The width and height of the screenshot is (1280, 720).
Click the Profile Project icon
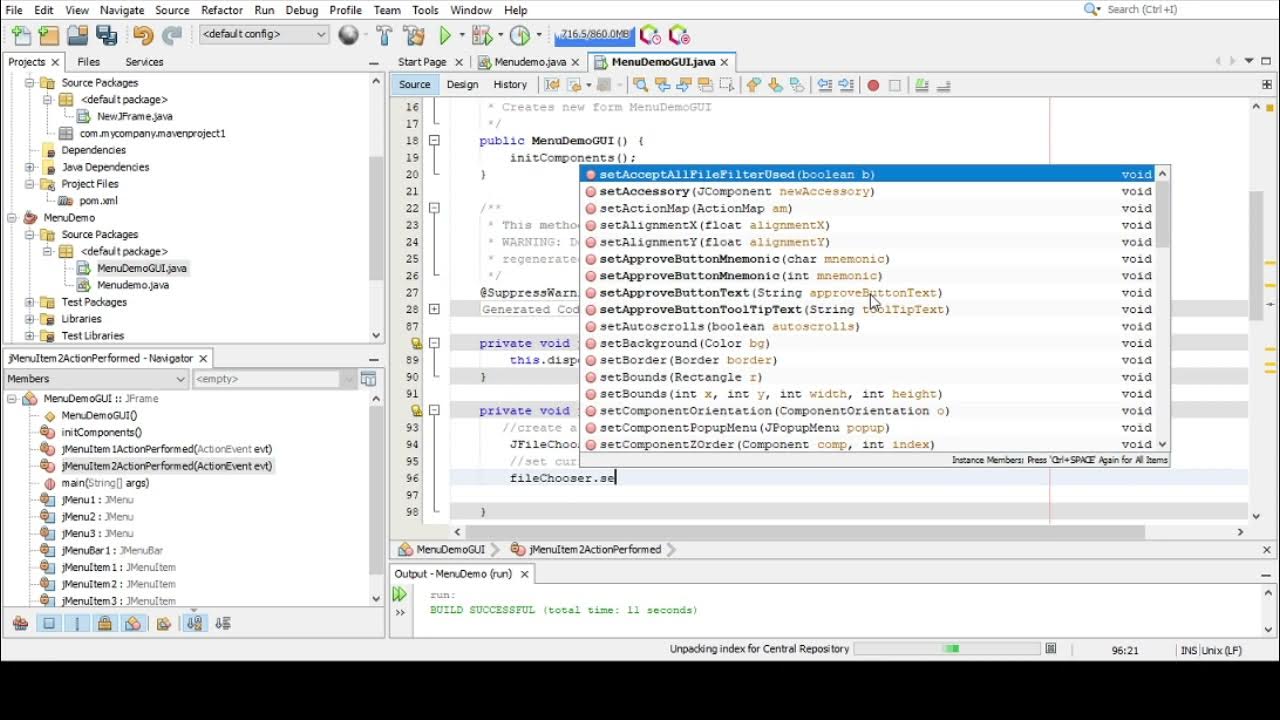(519, 35)
